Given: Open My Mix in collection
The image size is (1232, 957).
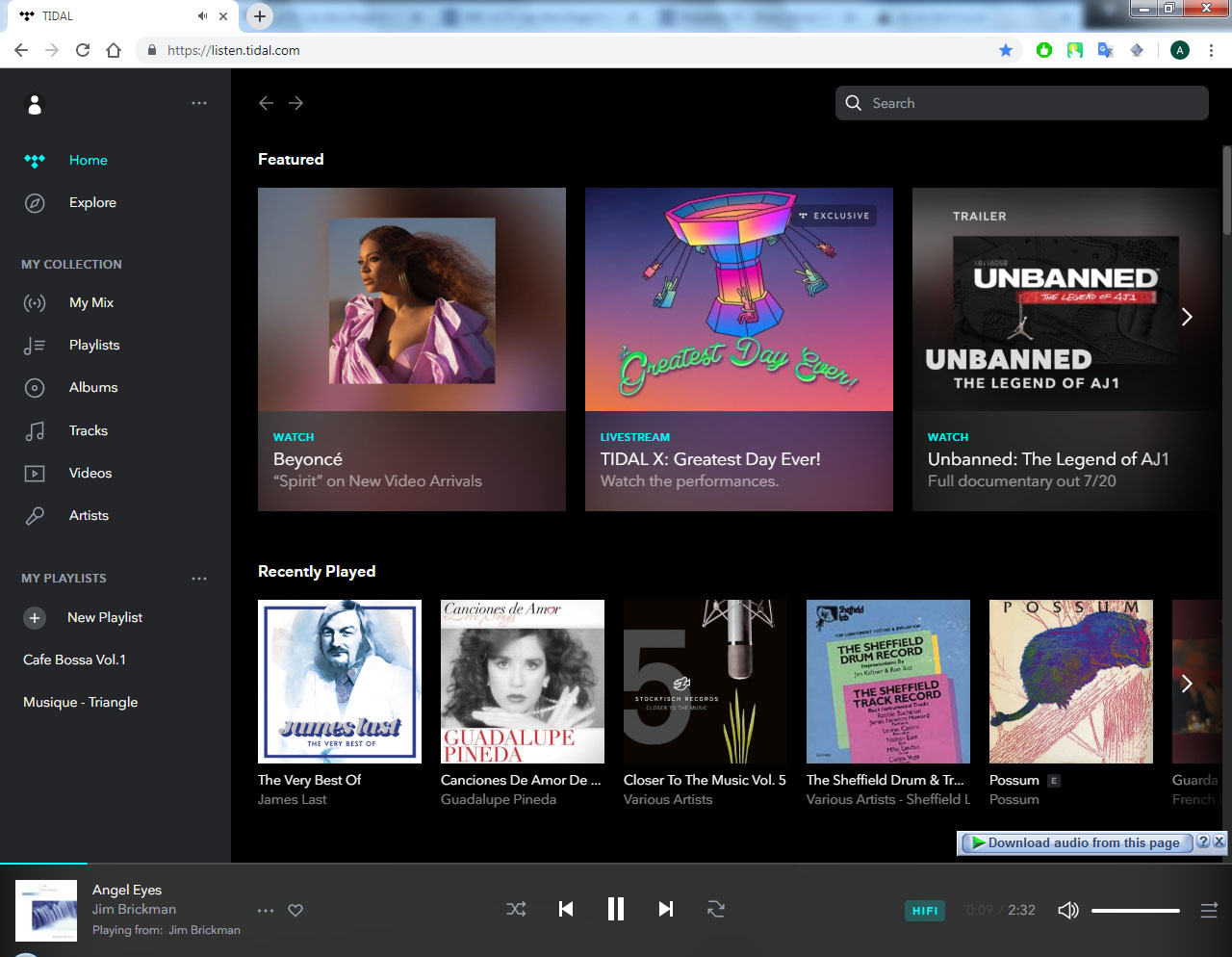Looking at the screenshot, I should (91, 302).
